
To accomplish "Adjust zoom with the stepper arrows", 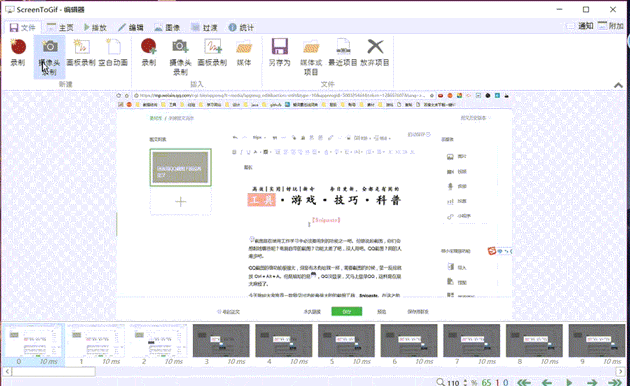I will (465, 382).
